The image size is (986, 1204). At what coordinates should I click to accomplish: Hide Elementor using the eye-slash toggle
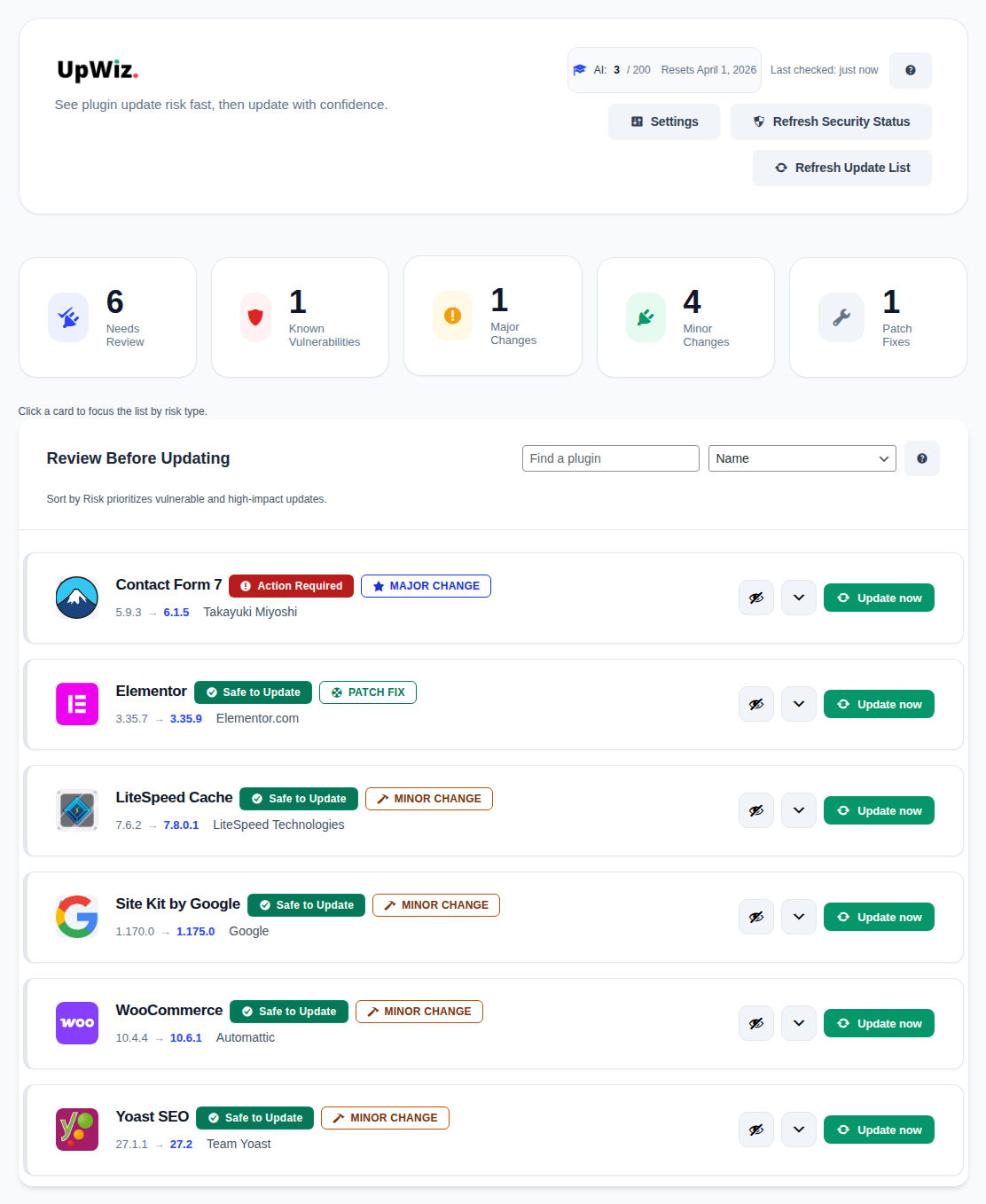tap(756, 704)
